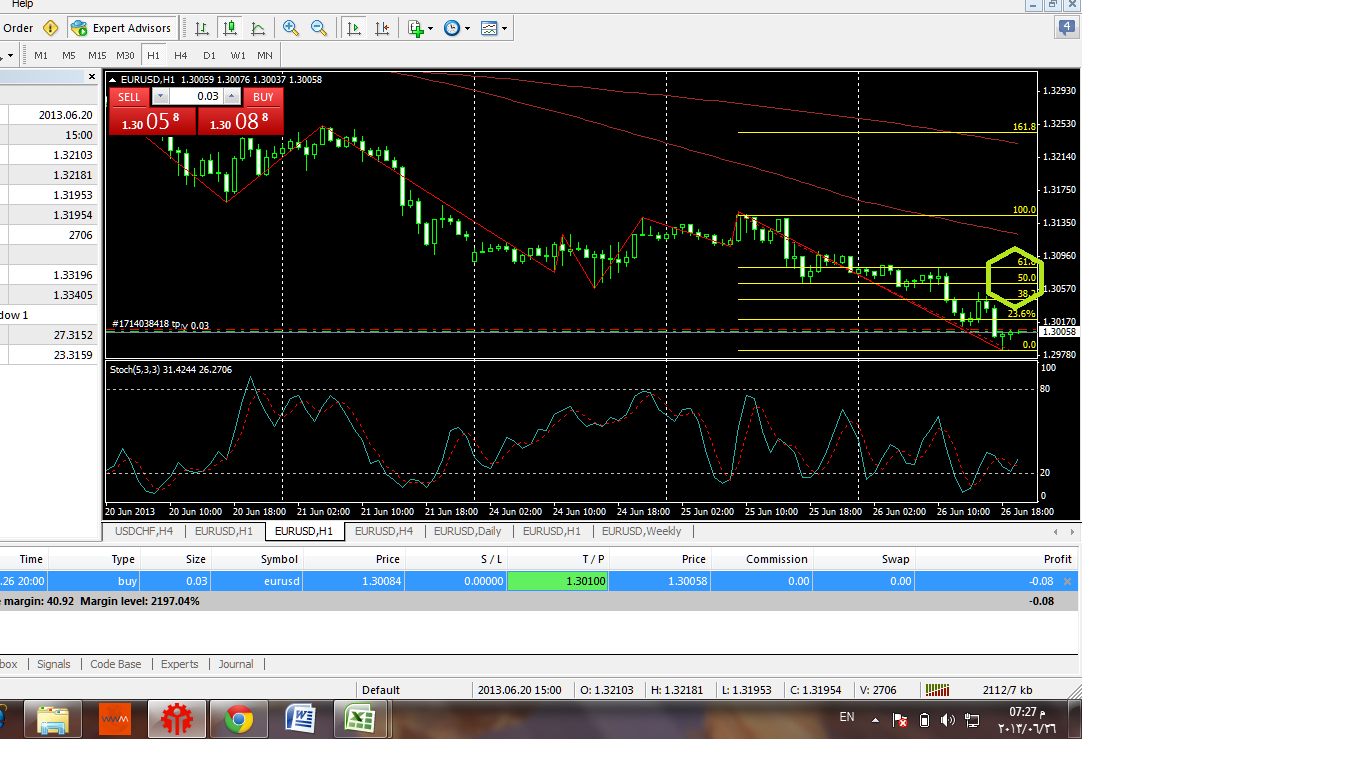Close the order with the x in Profit cell
The height and width of the screenshot is (768, 1366).
pos(1067,581)
